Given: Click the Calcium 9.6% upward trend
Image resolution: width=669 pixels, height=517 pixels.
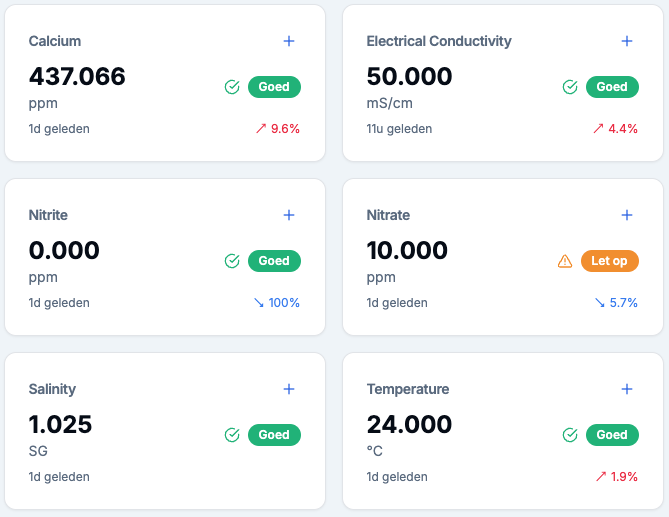Looking at the screenshot, I should [278, 129].
